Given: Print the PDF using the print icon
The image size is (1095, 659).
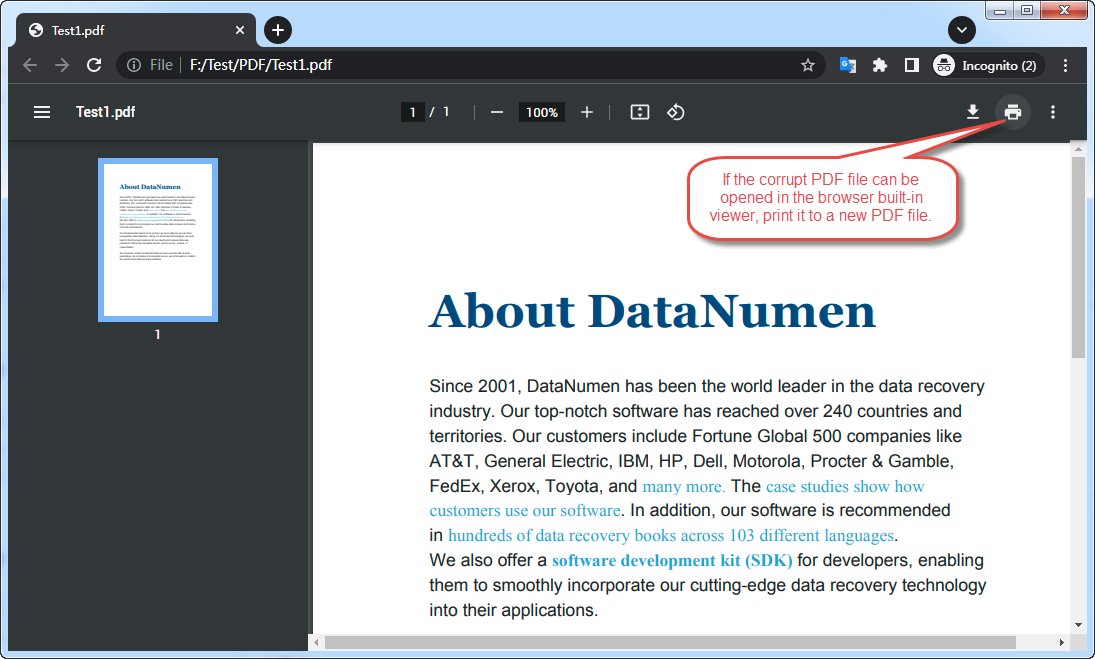Looking at the screenshot, I should pos(1012,112).
